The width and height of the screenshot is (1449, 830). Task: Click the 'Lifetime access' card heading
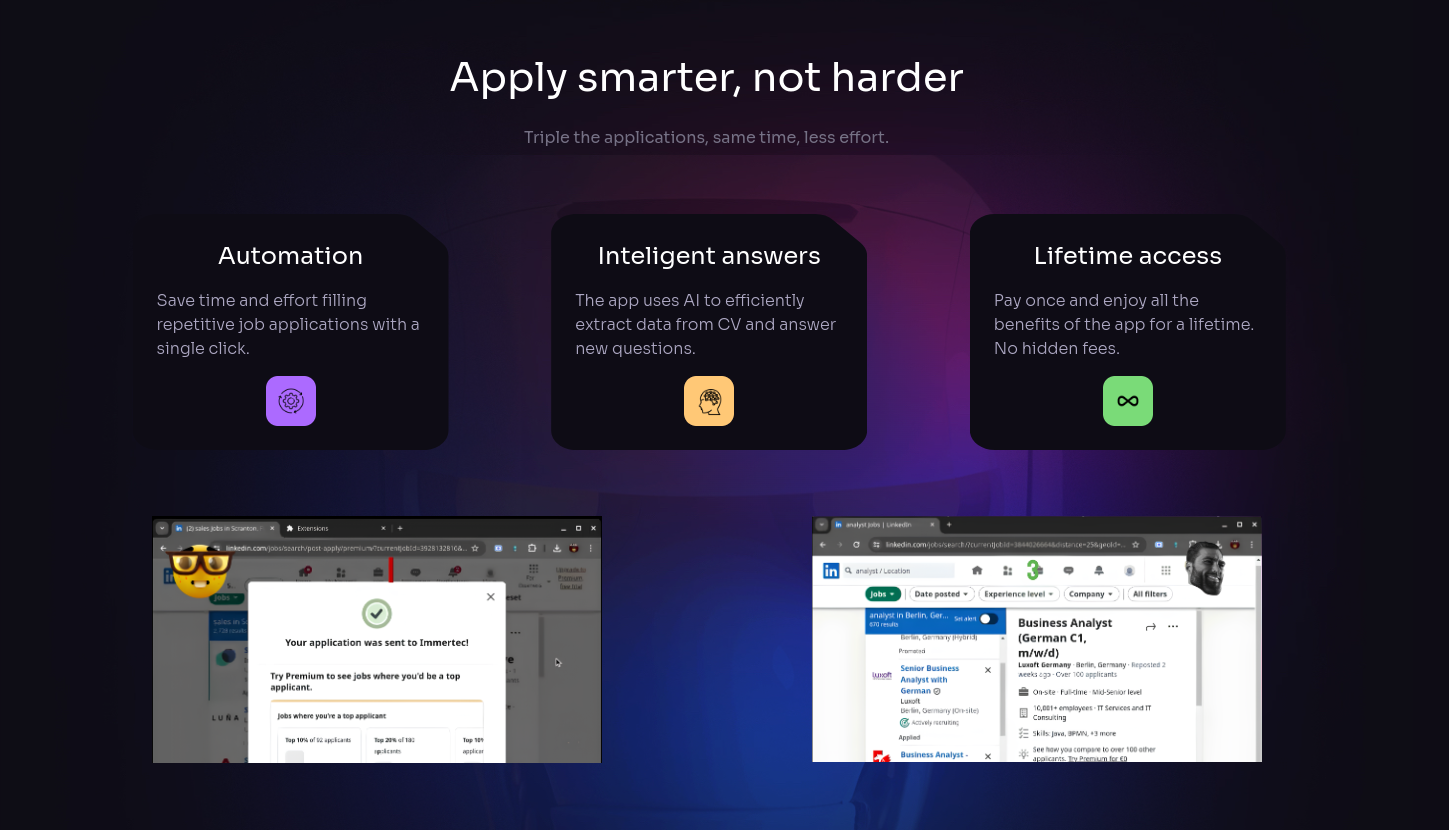1128,256
